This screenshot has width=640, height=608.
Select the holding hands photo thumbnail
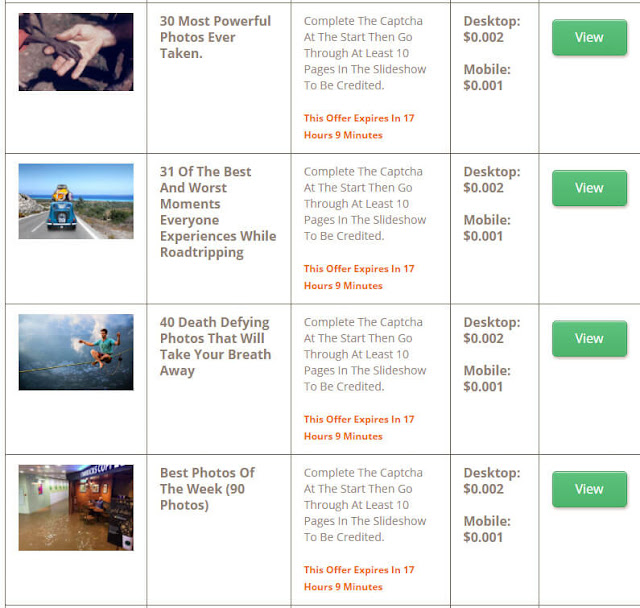coord(76,52)
